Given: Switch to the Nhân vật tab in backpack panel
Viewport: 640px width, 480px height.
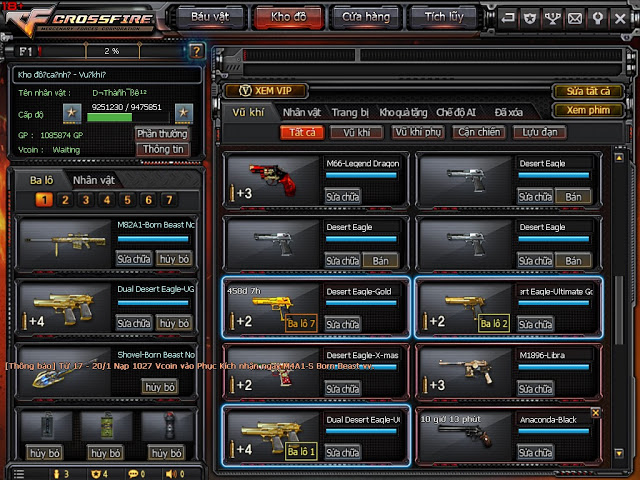Looking at the screenshot, I should coord(93,180).
